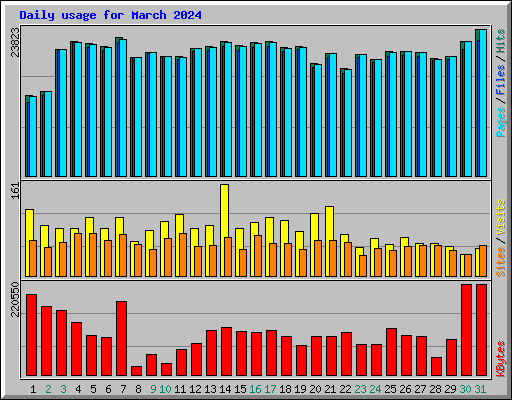Click the red KBytes bar for day 1
Viewport: 512px width, 400px height.
pyautogui.click(x=31, y=335)
